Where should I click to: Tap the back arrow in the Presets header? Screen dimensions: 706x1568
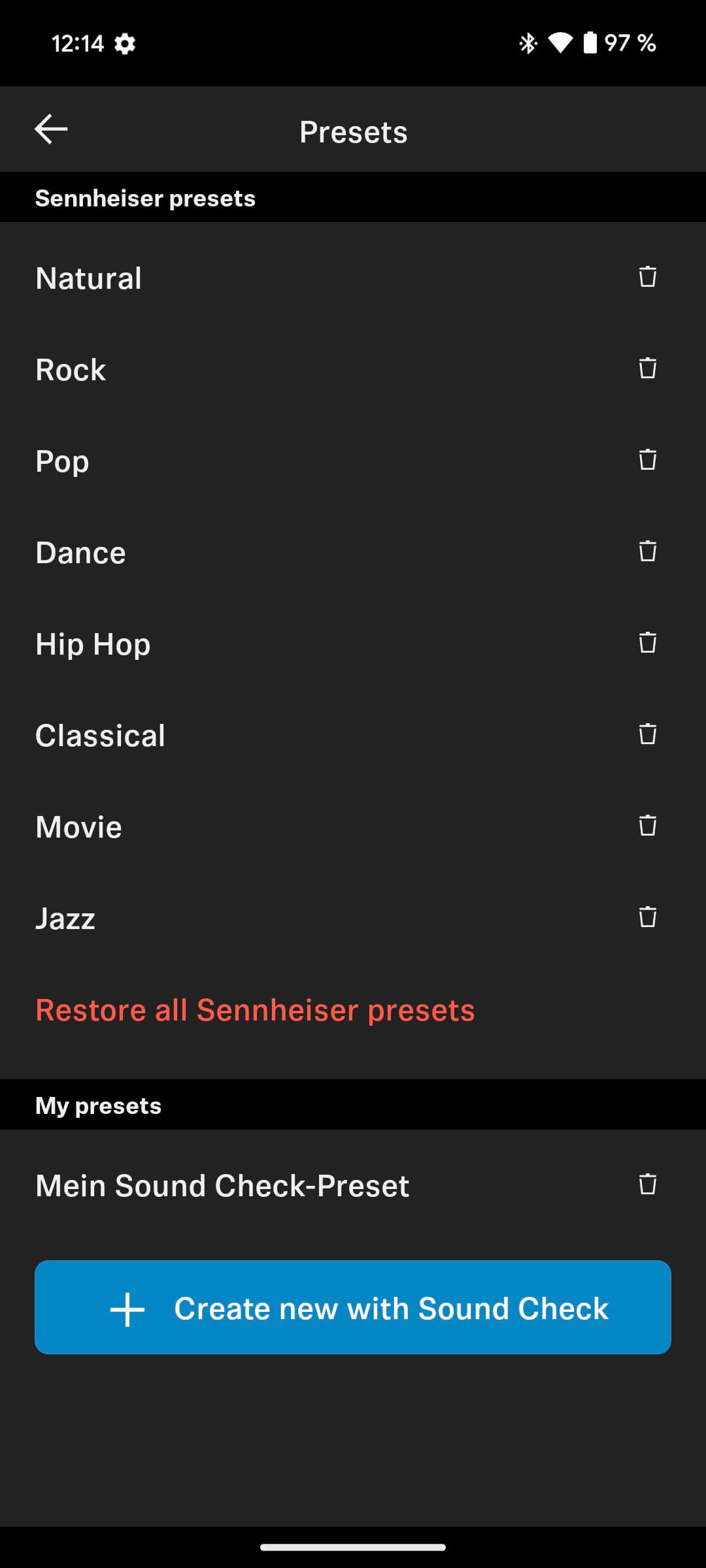pos(51,129)
